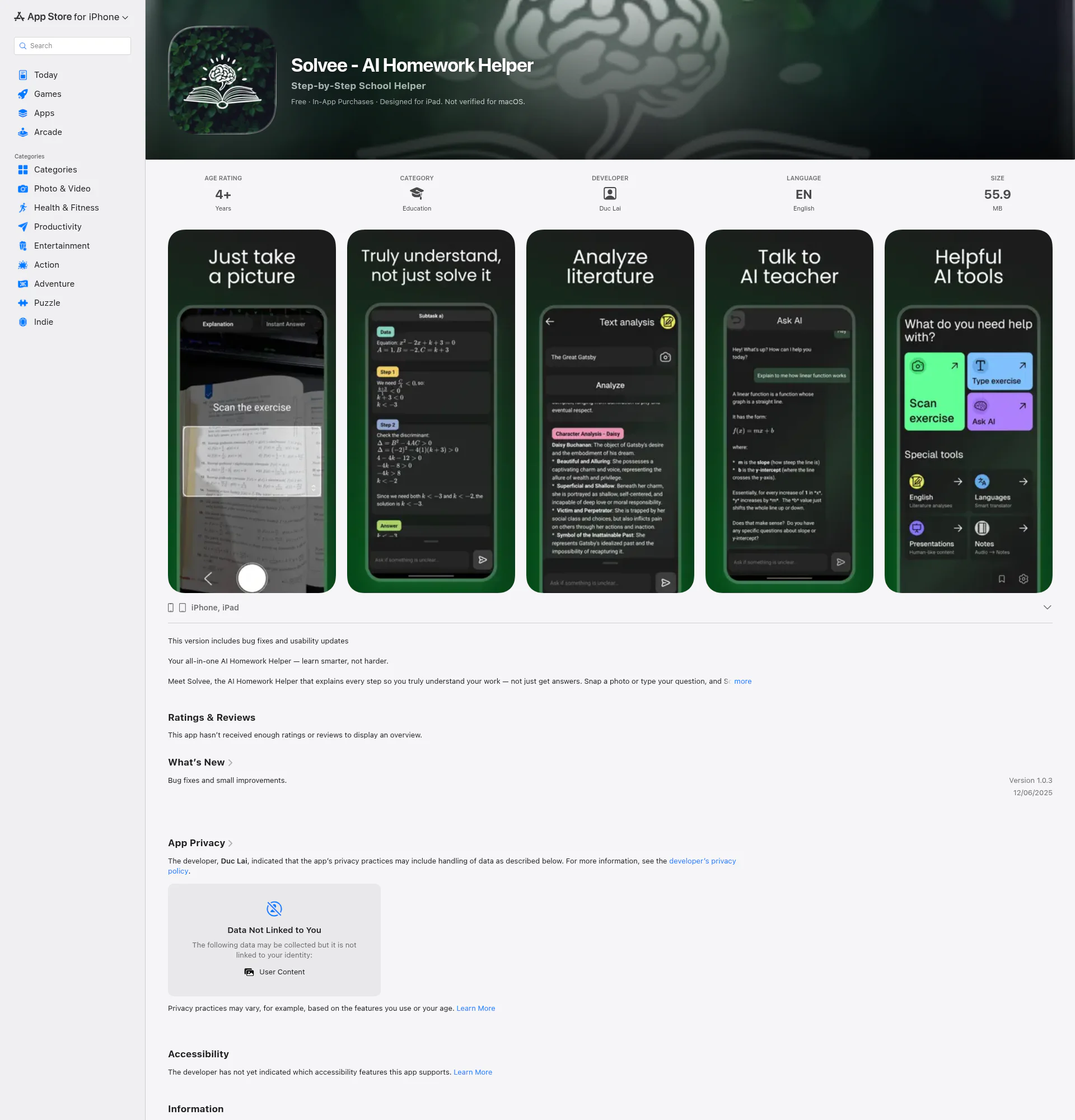The width and height of the screenshot is (1075, 1120).
Task: Click Learn More under Accessibility
Action: 473,1072
